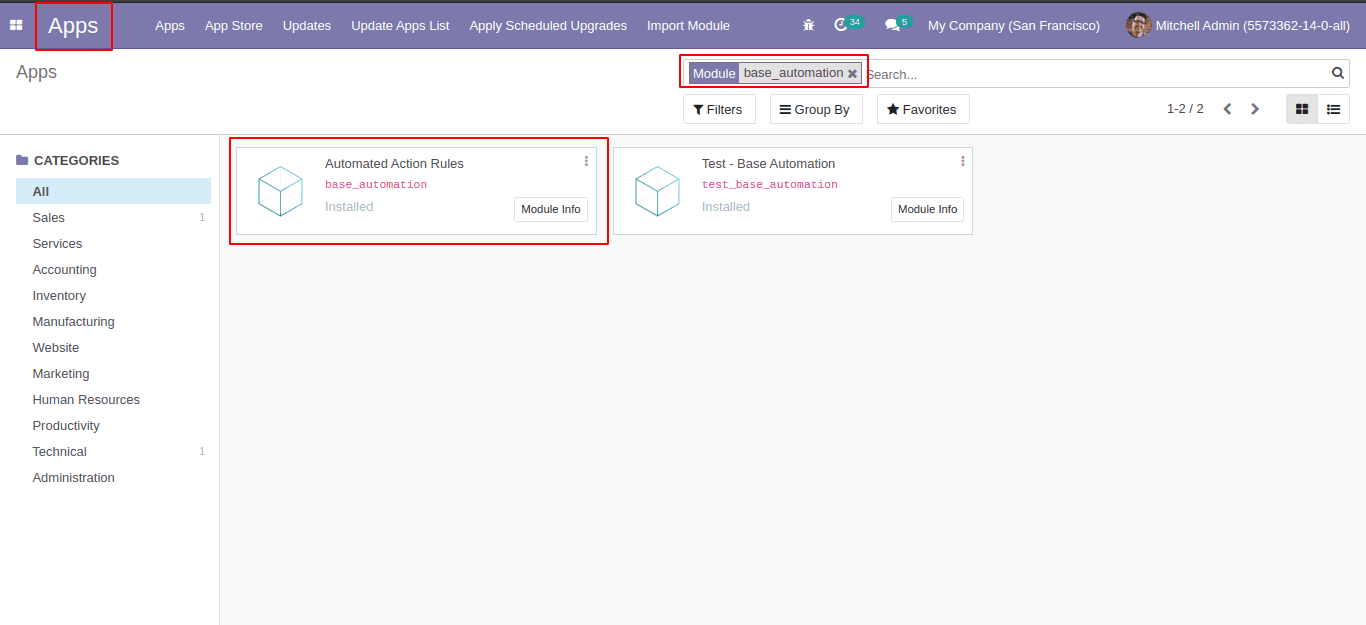Image resolution: width=1366 pixels, height=625 pixels.
Task: Select the Productivity category
Action: pyautogui.click(x=113, y=425)
